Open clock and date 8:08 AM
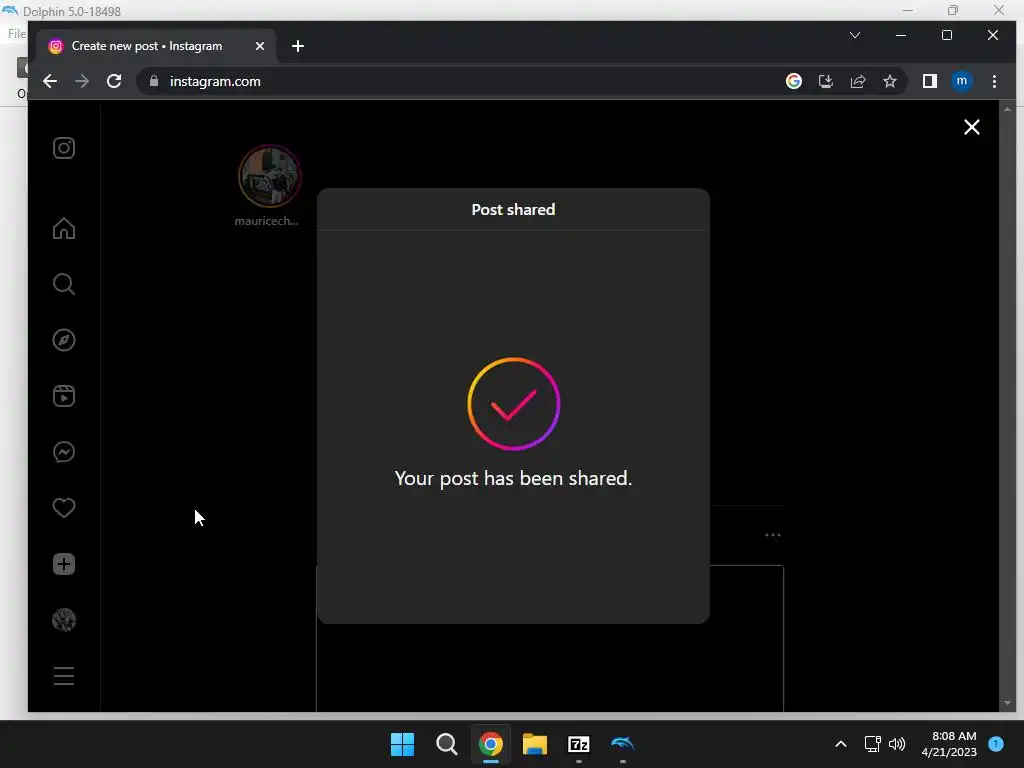The image size is (1024, 768). 949,744
